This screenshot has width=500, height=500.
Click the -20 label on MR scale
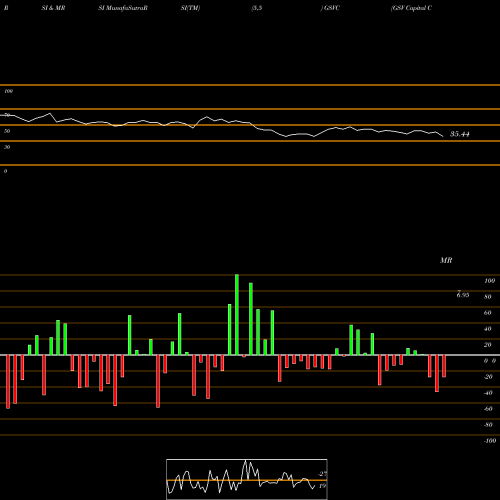point(488,377)
